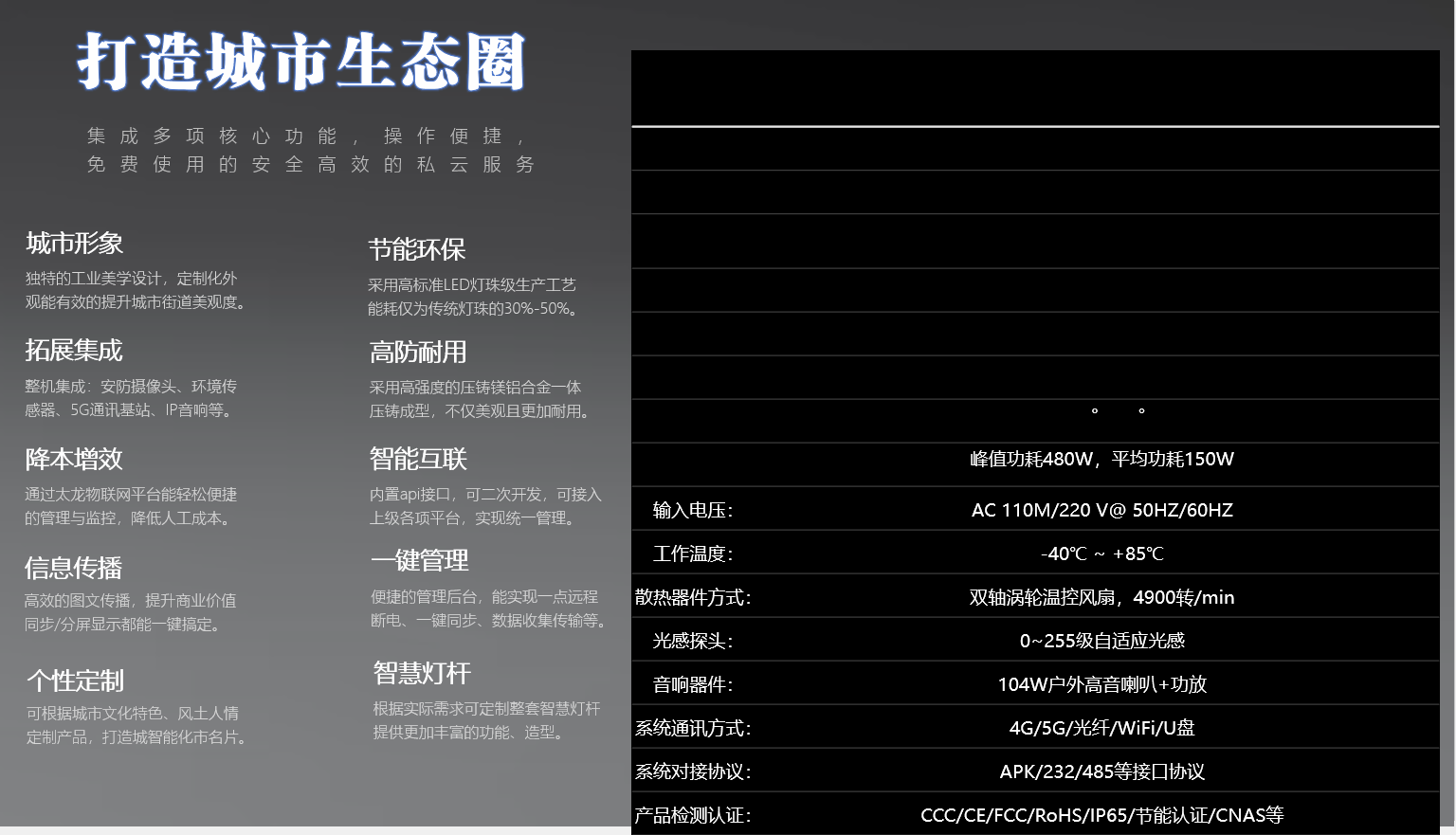This screenshot has height=835, width=1456.
Task: Select the 系统对接协议 row label
Action: (693, 771)
